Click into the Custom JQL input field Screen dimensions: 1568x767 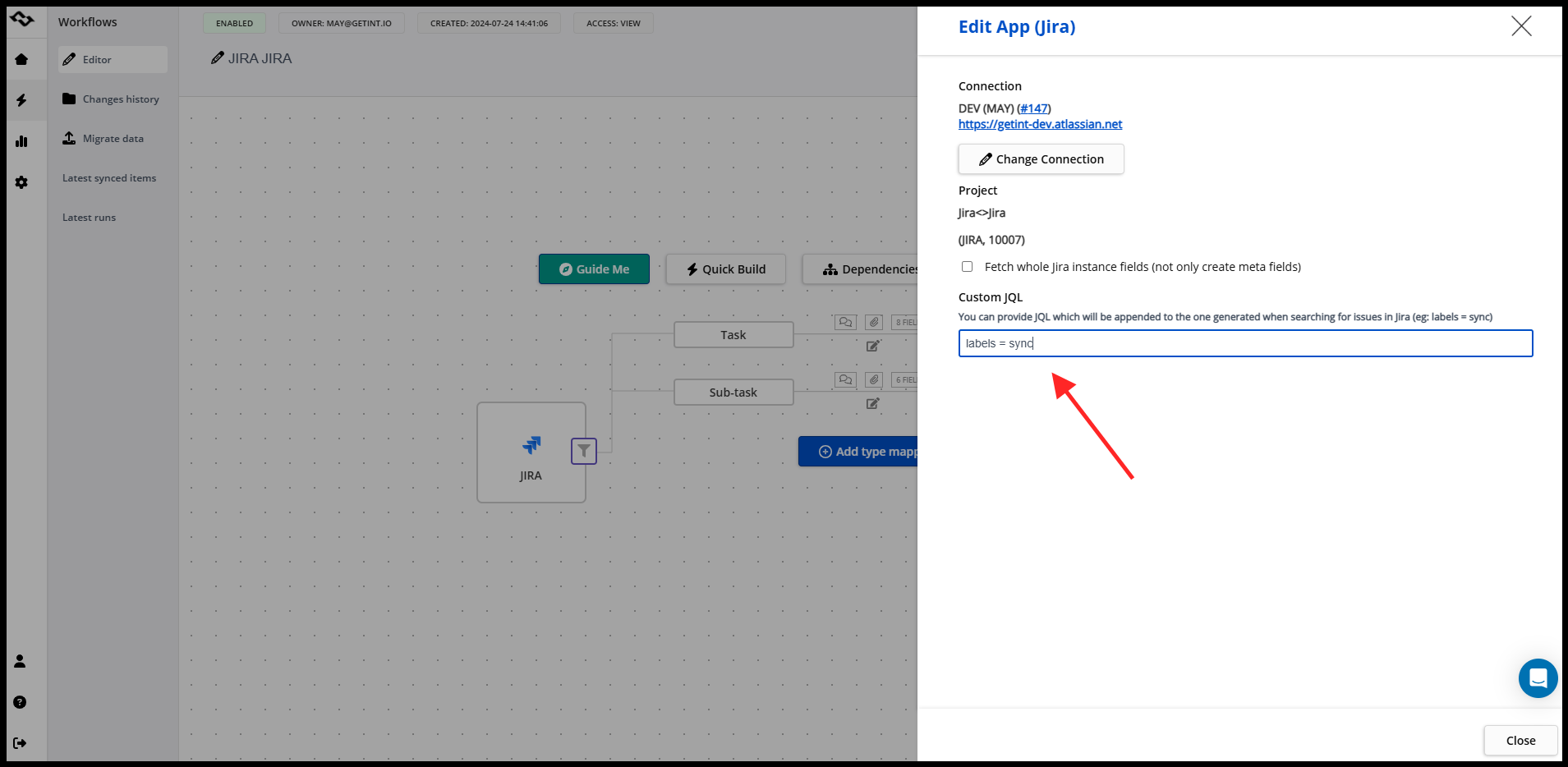click(1244, 343)
